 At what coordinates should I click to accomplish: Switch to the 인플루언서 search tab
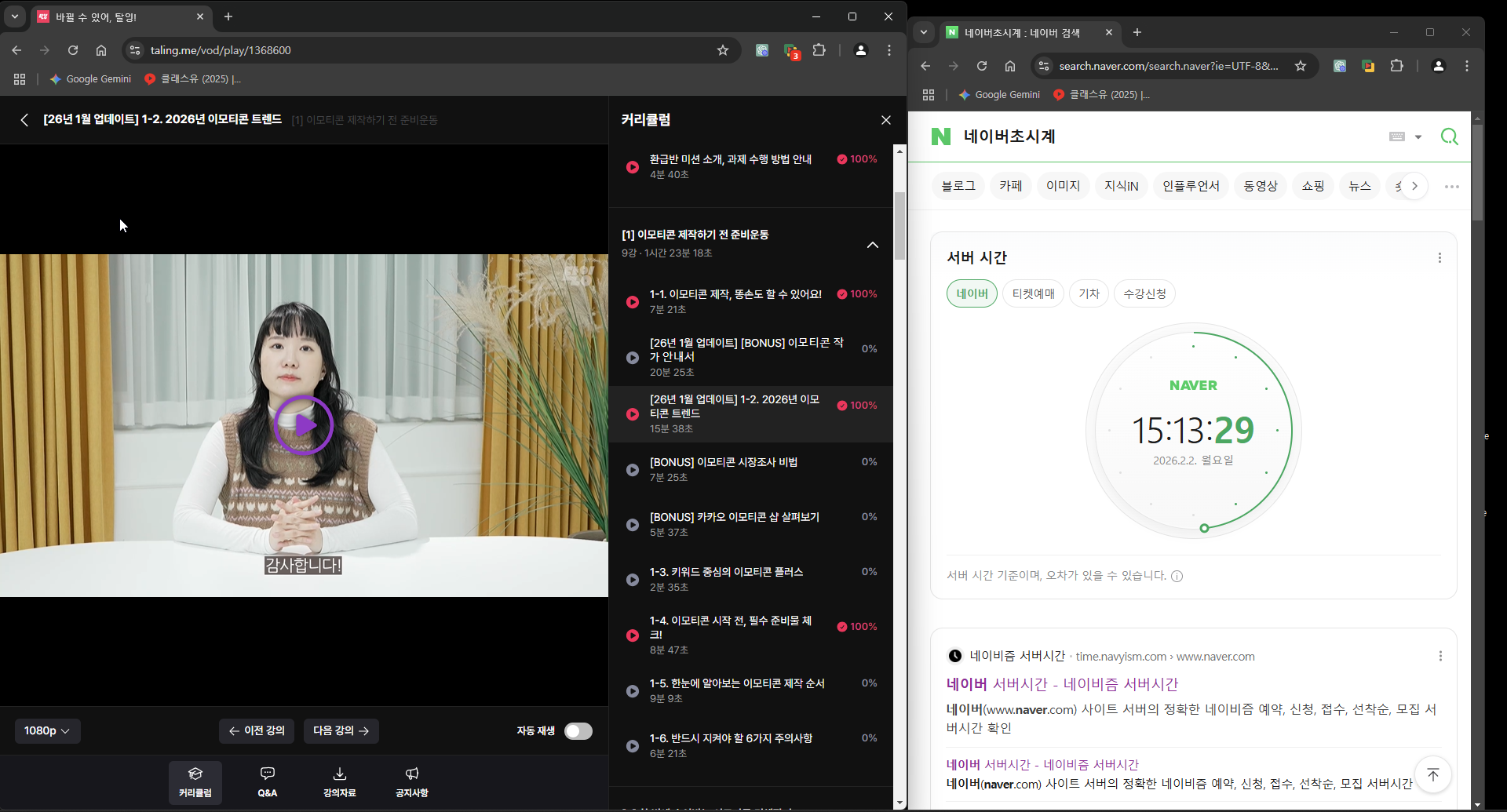tap(1191, 186)
